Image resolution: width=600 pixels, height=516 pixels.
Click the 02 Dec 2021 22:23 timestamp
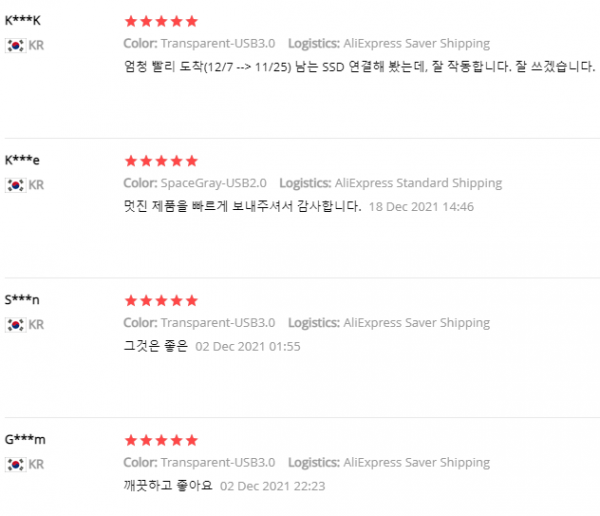tap(272, 486)
